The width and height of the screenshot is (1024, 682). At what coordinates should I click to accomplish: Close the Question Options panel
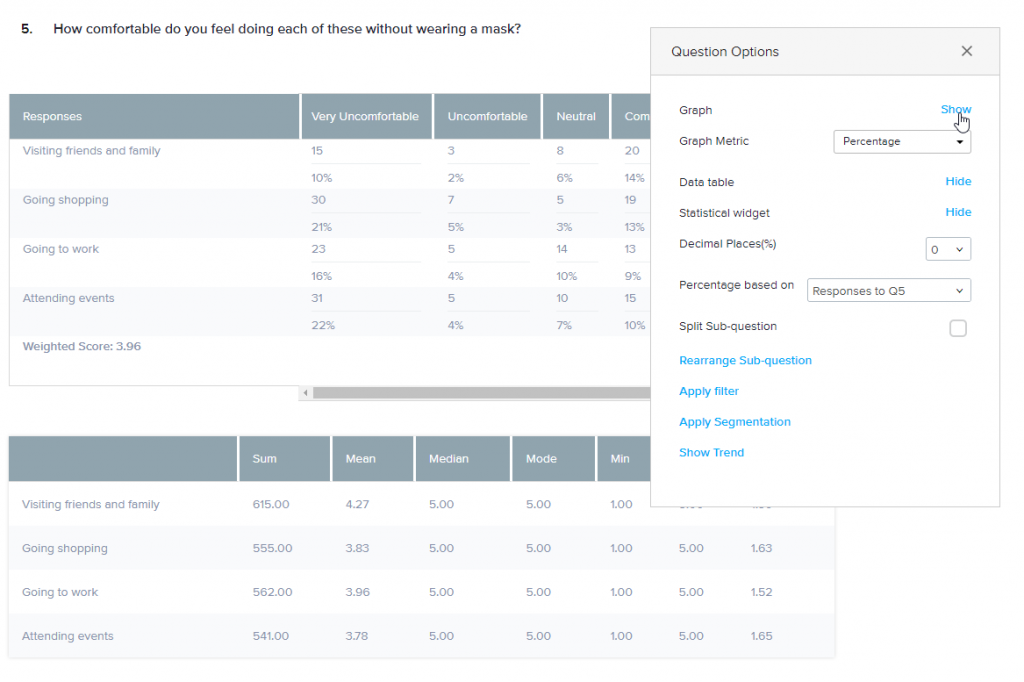pyautogui.click(x=966, y=50)
